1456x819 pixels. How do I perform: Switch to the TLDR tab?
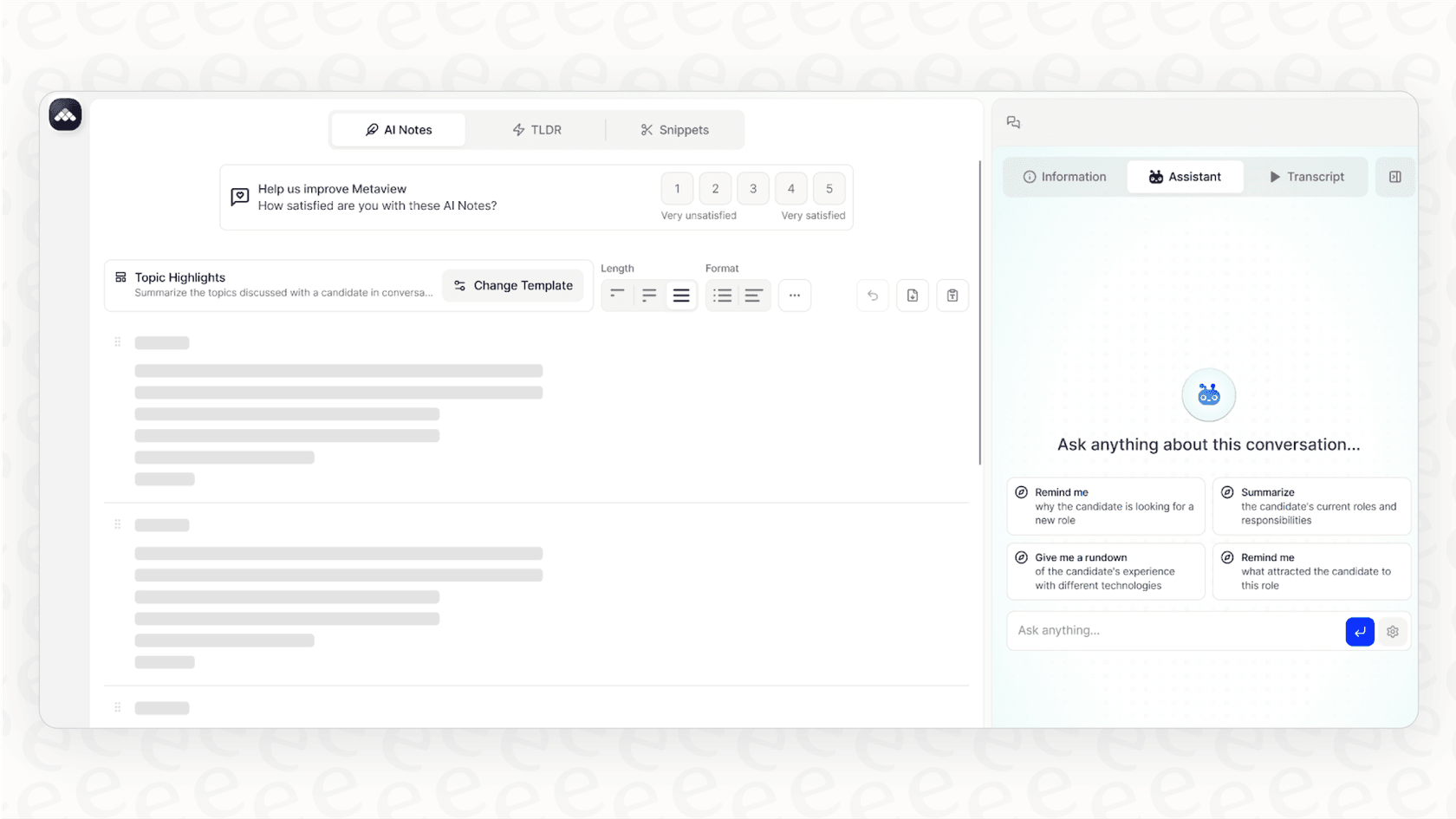(537, 129)
